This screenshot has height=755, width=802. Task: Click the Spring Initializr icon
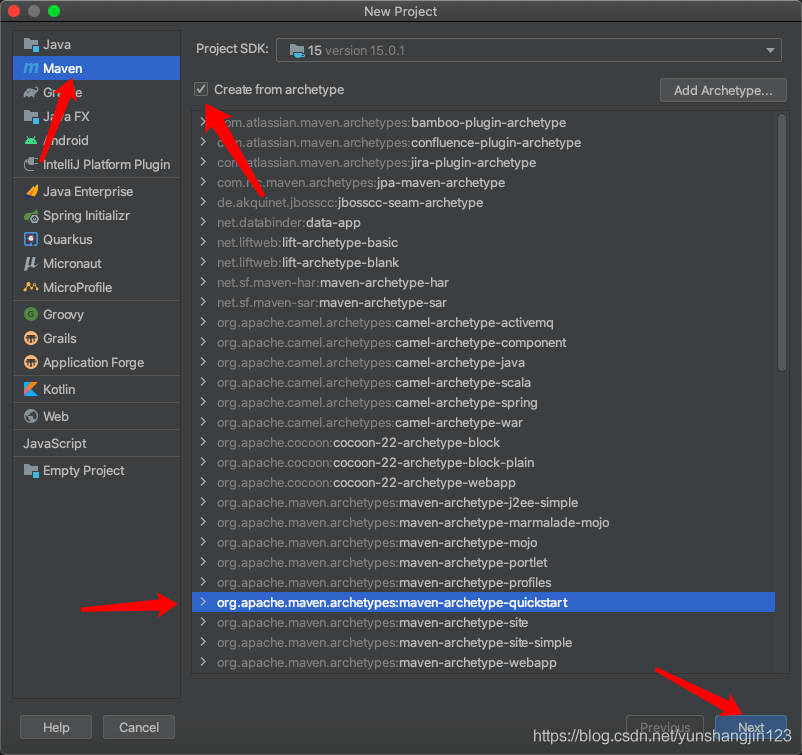pos(31,216)
